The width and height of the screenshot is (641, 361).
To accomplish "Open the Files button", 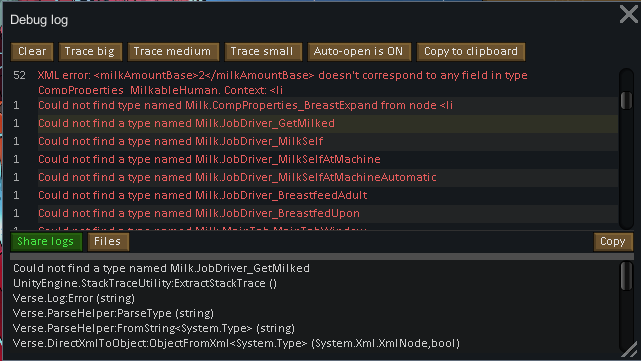I will pyautogui.click(x=108, y=242).
